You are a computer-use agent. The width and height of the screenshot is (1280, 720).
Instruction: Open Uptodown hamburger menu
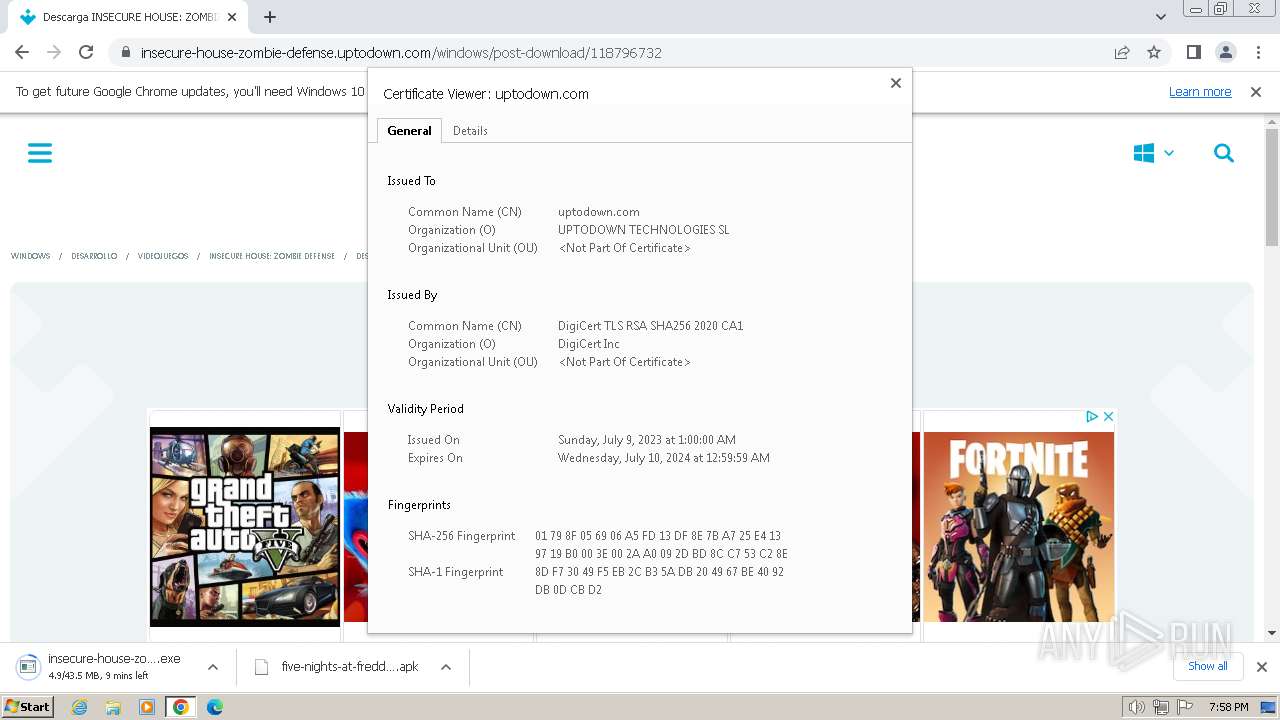40,153
